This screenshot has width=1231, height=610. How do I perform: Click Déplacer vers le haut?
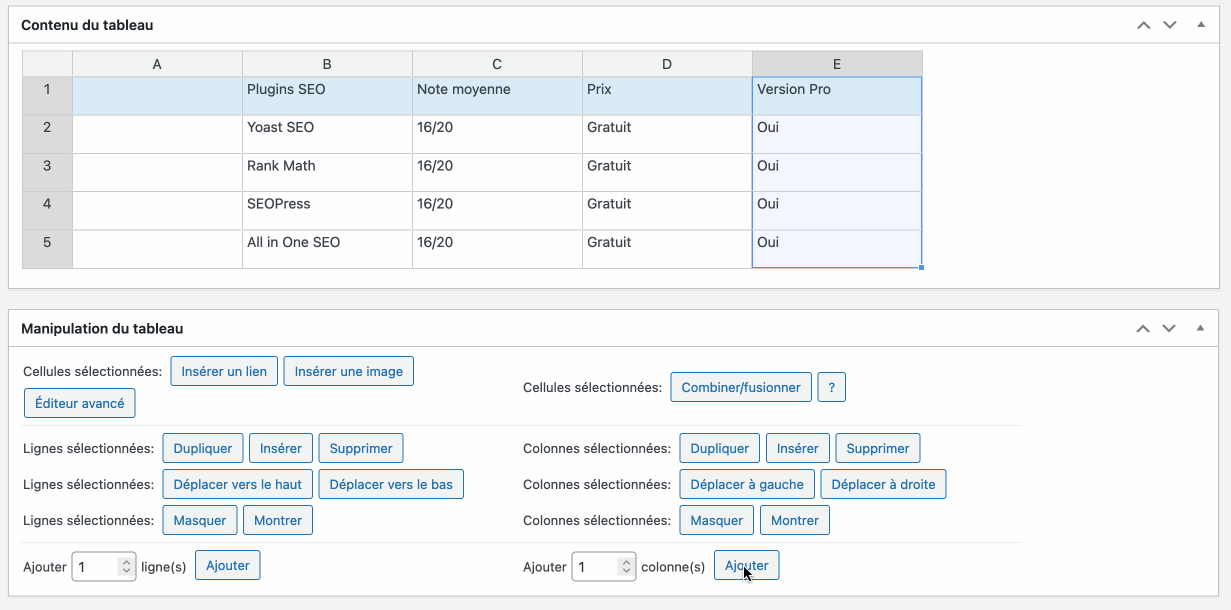(x=238, y=484)
